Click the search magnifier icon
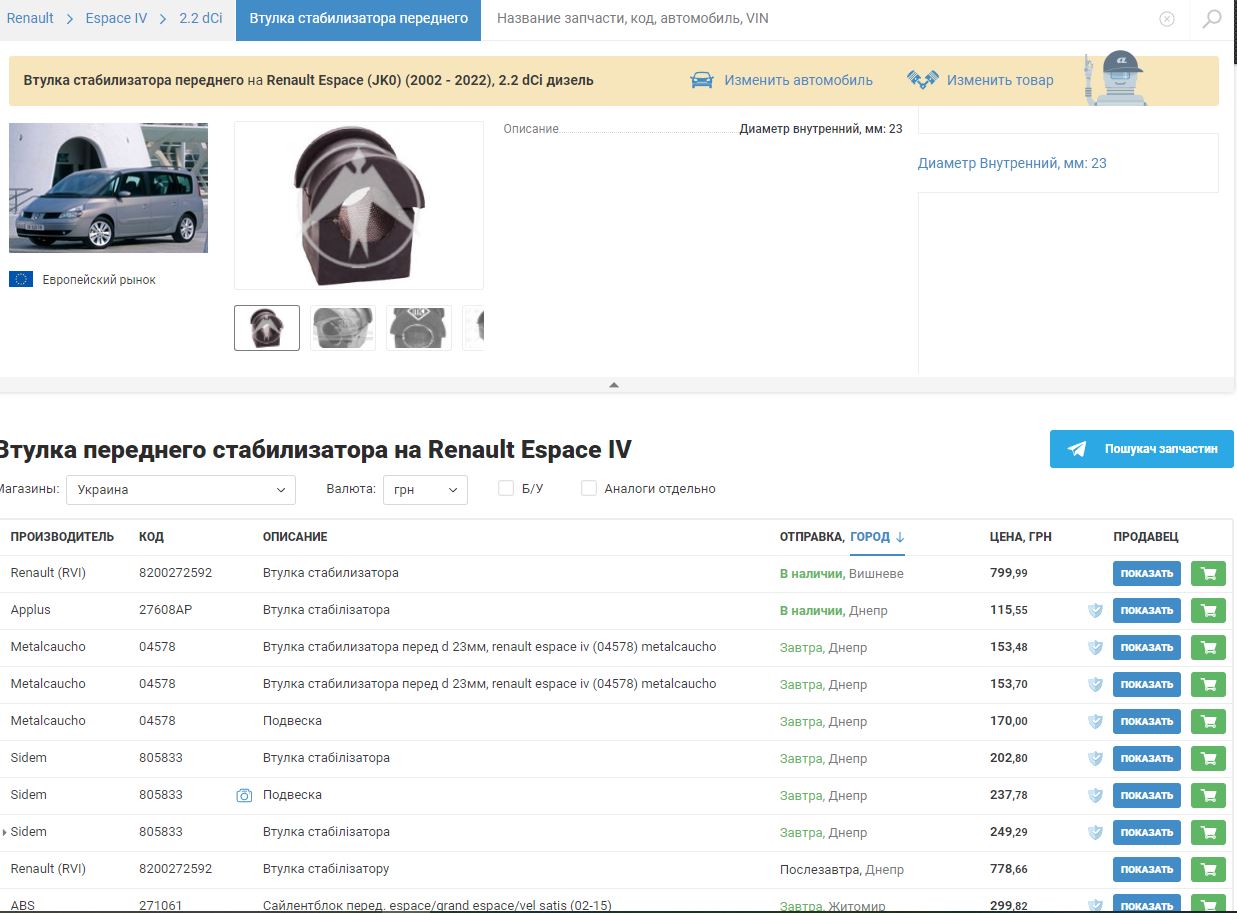Screen dimensions: 1237x913 1212,19
